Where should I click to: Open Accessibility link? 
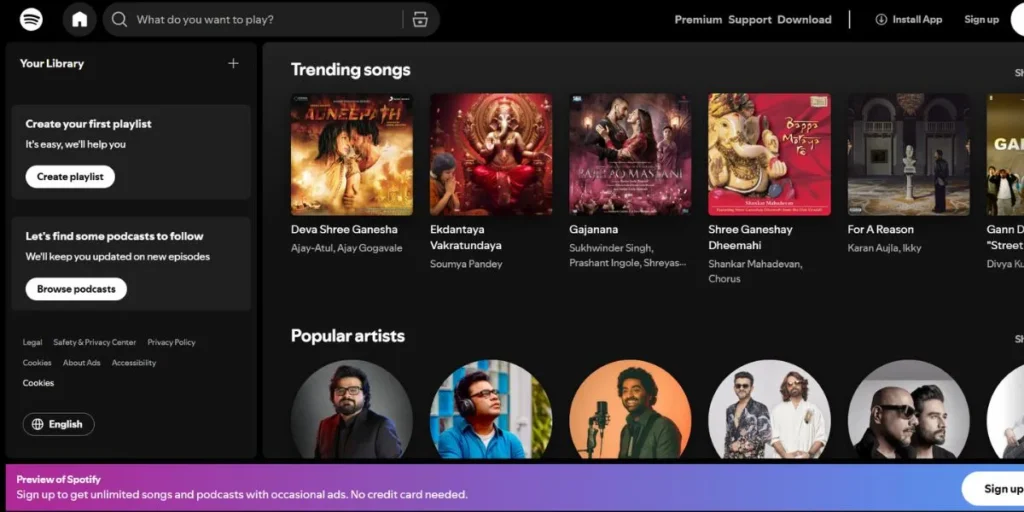[x=134, y=362]
